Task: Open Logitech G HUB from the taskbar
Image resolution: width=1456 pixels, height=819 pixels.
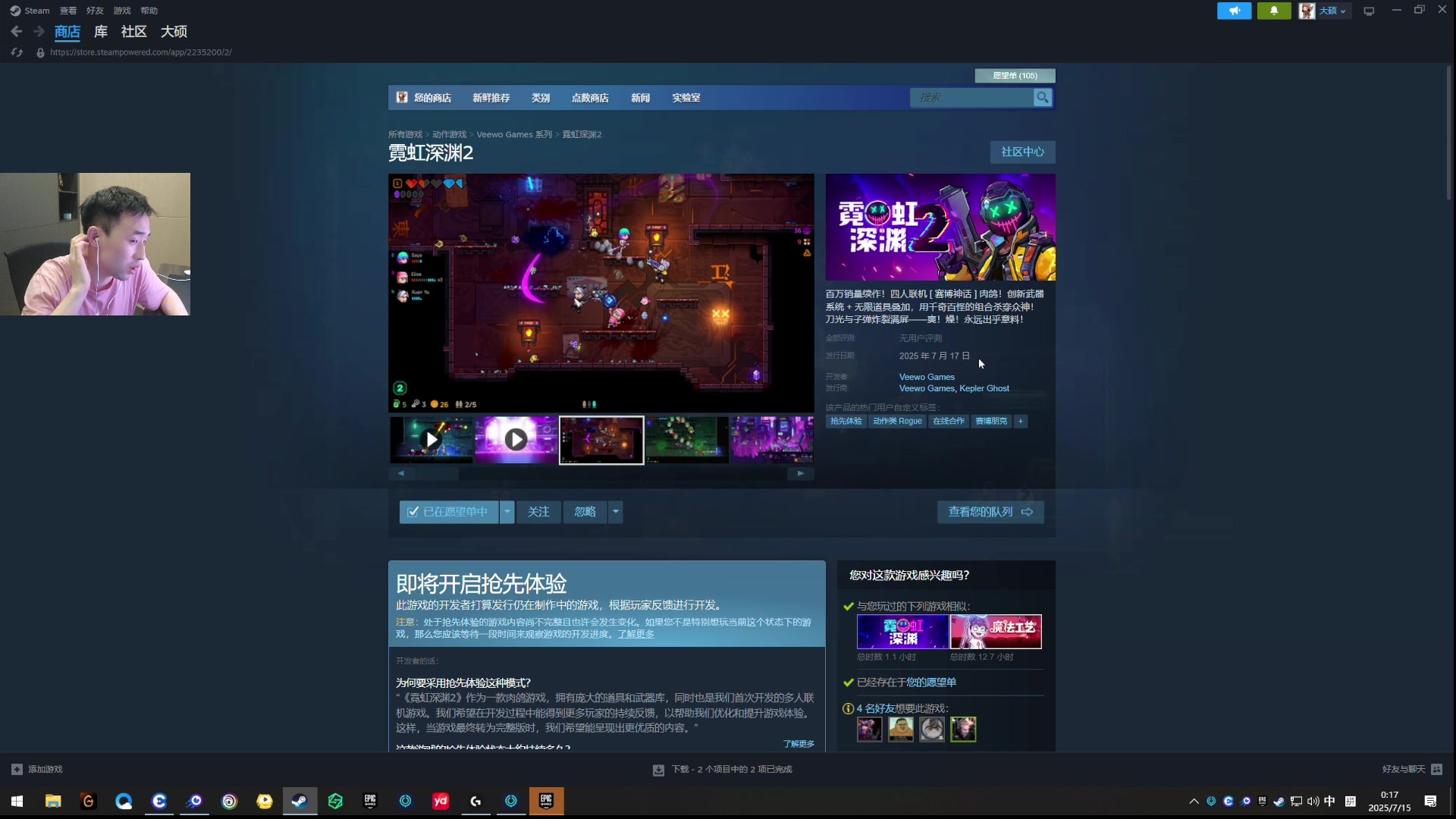Action: [x=475, y=801]
